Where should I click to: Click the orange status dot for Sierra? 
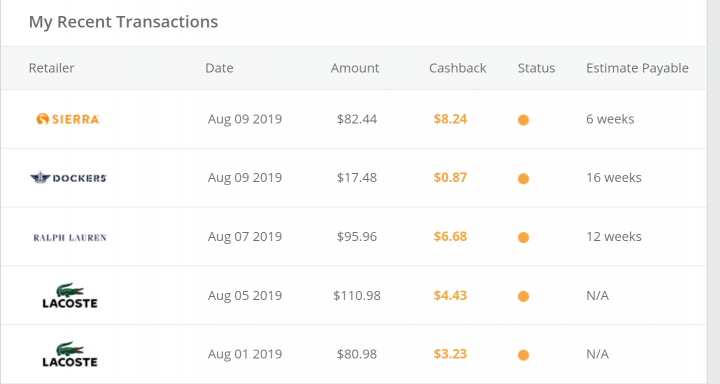point(523,120)
